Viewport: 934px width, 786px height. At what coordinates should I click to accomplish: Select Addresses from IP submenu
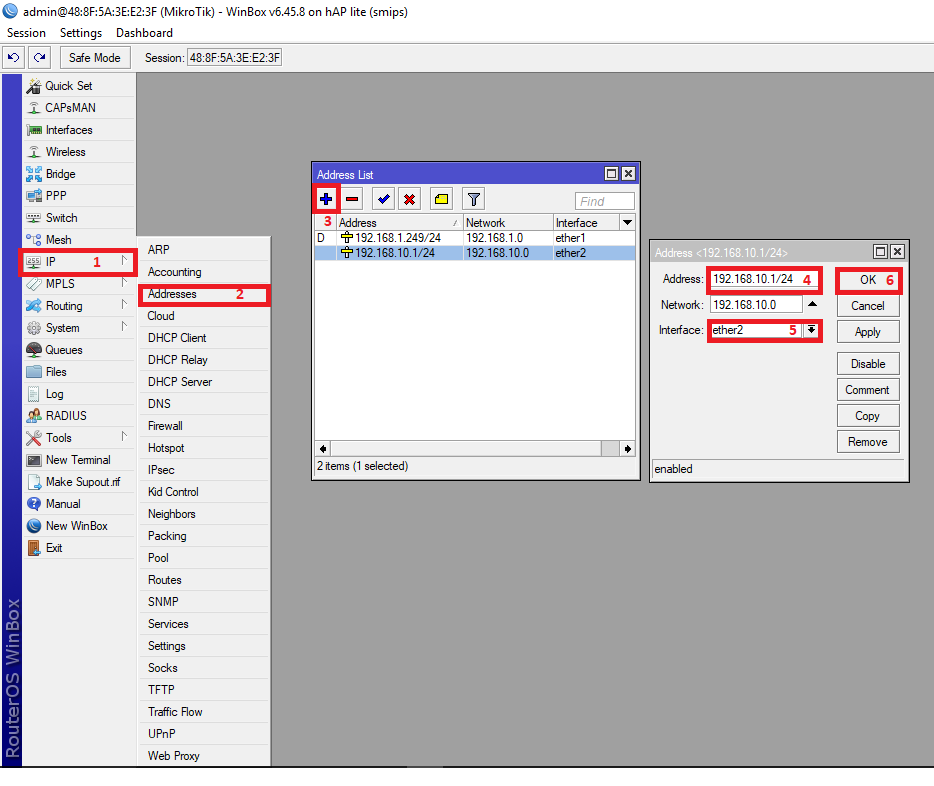pyautogui.click(x=204, y=294)
